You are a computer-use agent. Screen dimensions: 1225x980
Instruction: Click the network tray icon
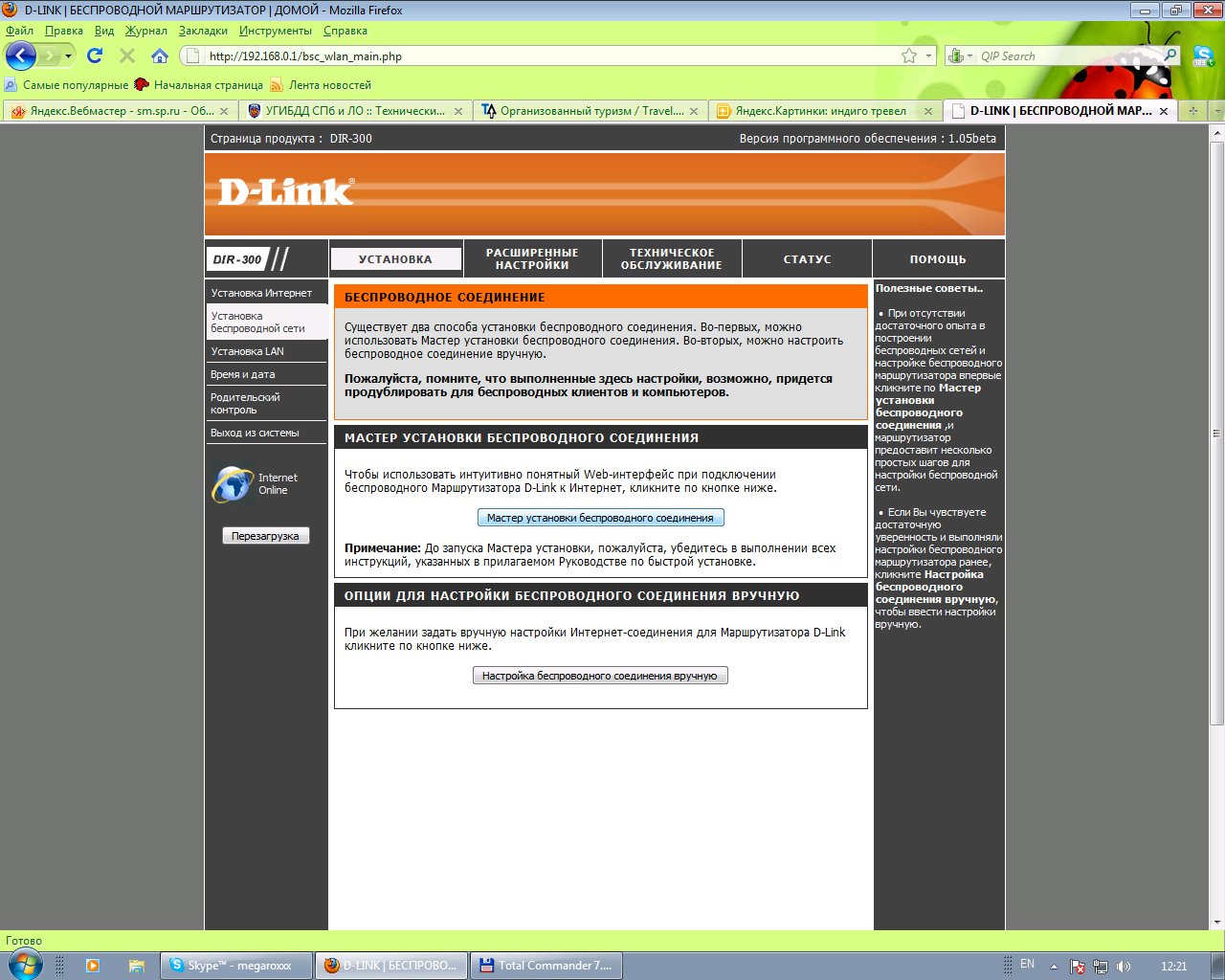coord(1101,966)
